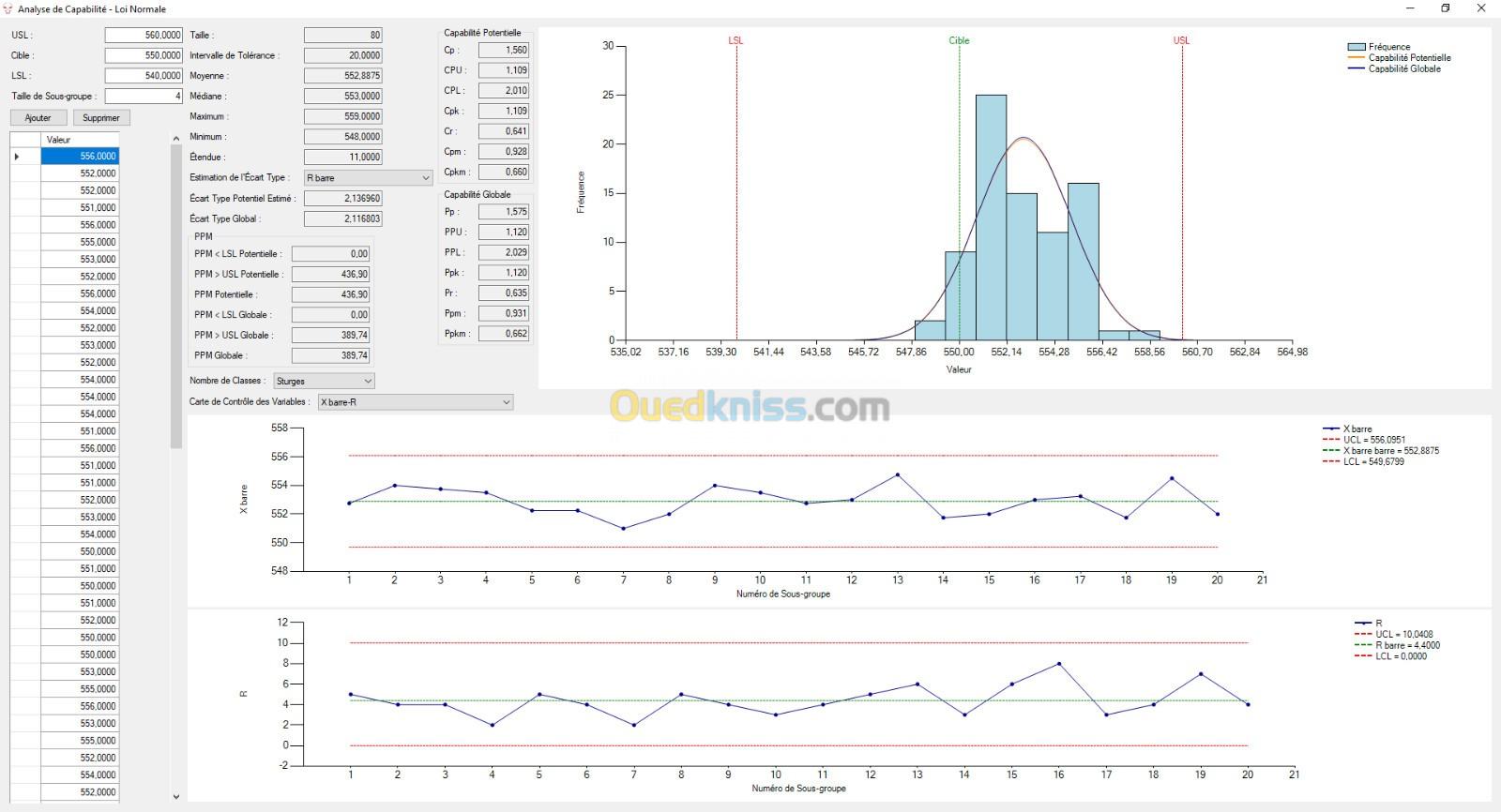Image resolution: width=1501 pixels, height=812 pixels.
Task: Click the application icon in title bar
Action: click(8, 8)
